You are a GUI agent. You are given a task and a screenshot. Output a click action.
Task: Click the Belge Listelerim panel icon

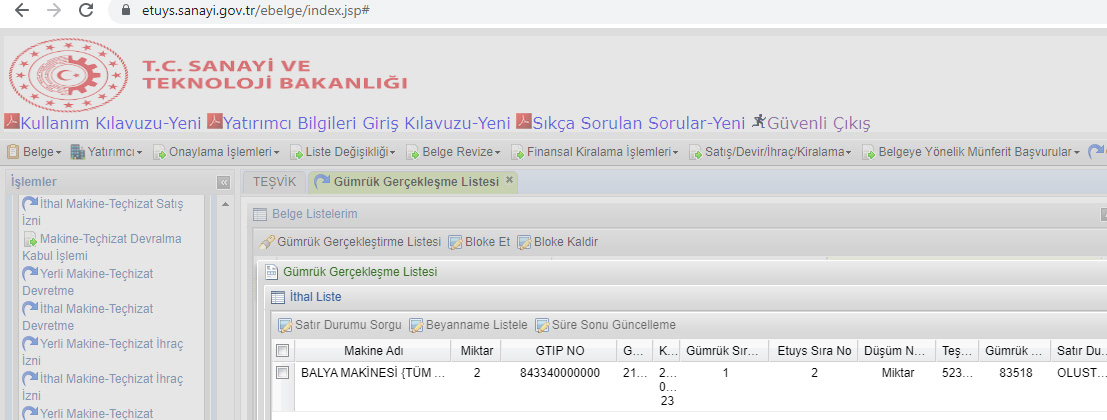(261, 214)
